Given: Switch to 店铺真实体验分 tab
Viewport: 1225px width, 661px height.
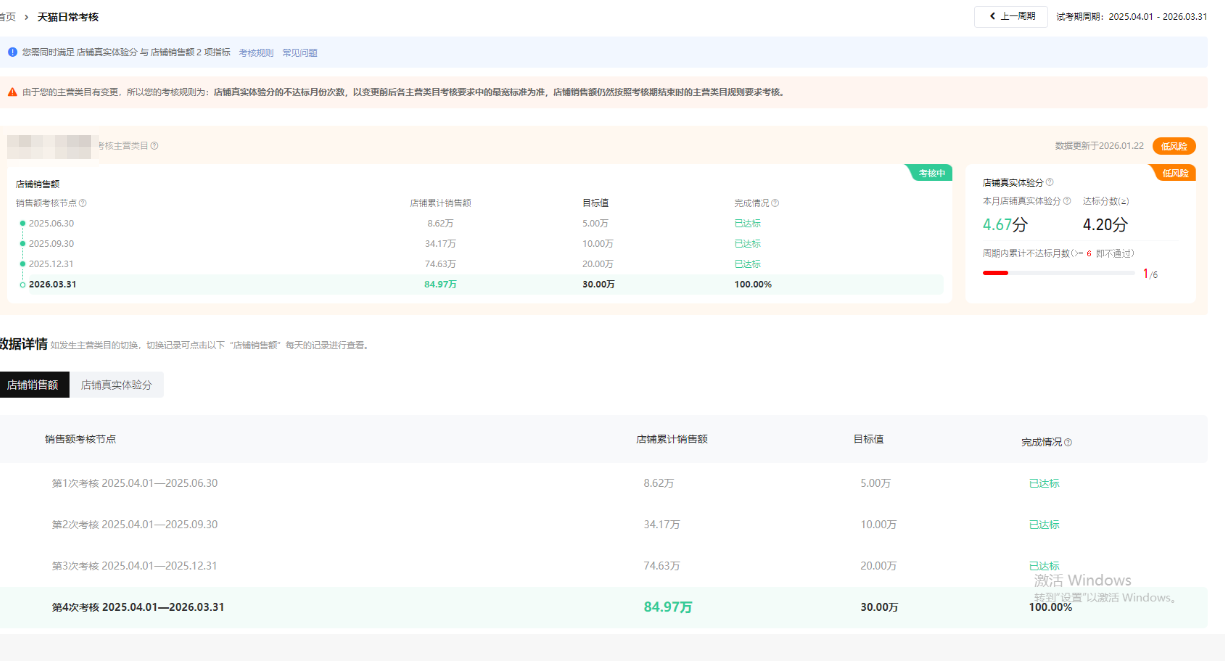Looking at the screenshot, I should pyautogui.click(x=116, y=385).
